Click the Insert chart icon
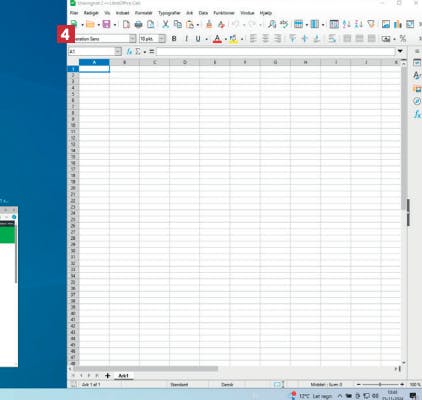422x400 pixels. point(398,24)
